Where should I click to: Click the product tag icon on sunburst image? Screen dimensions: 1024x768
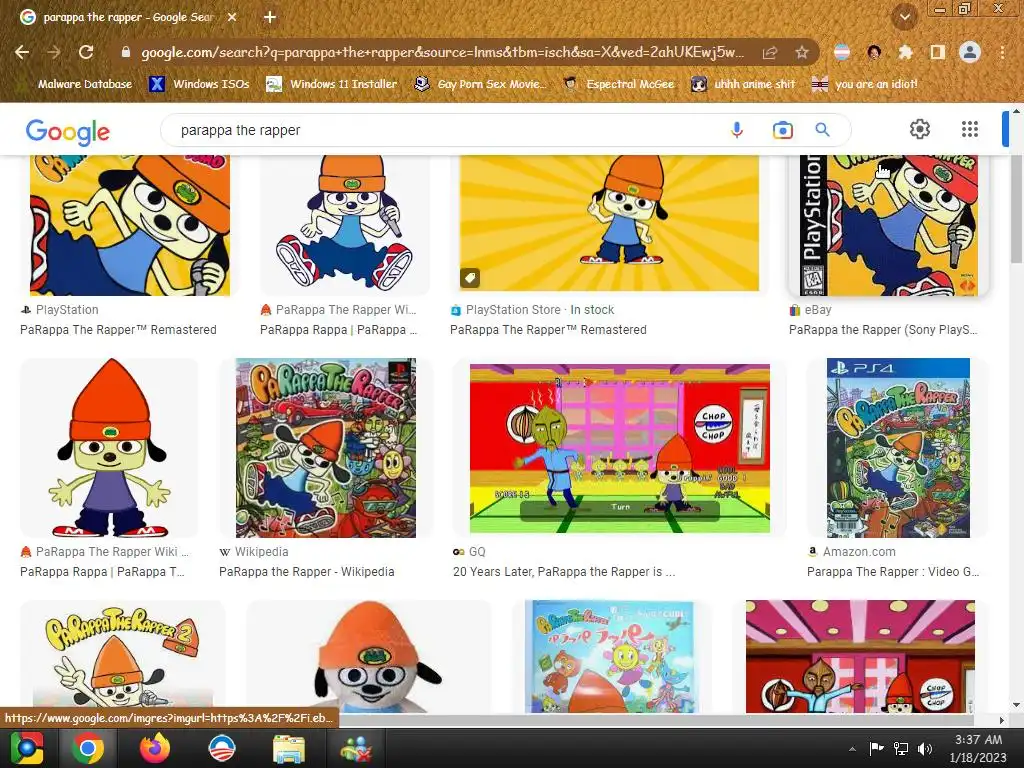pos(470,278)
